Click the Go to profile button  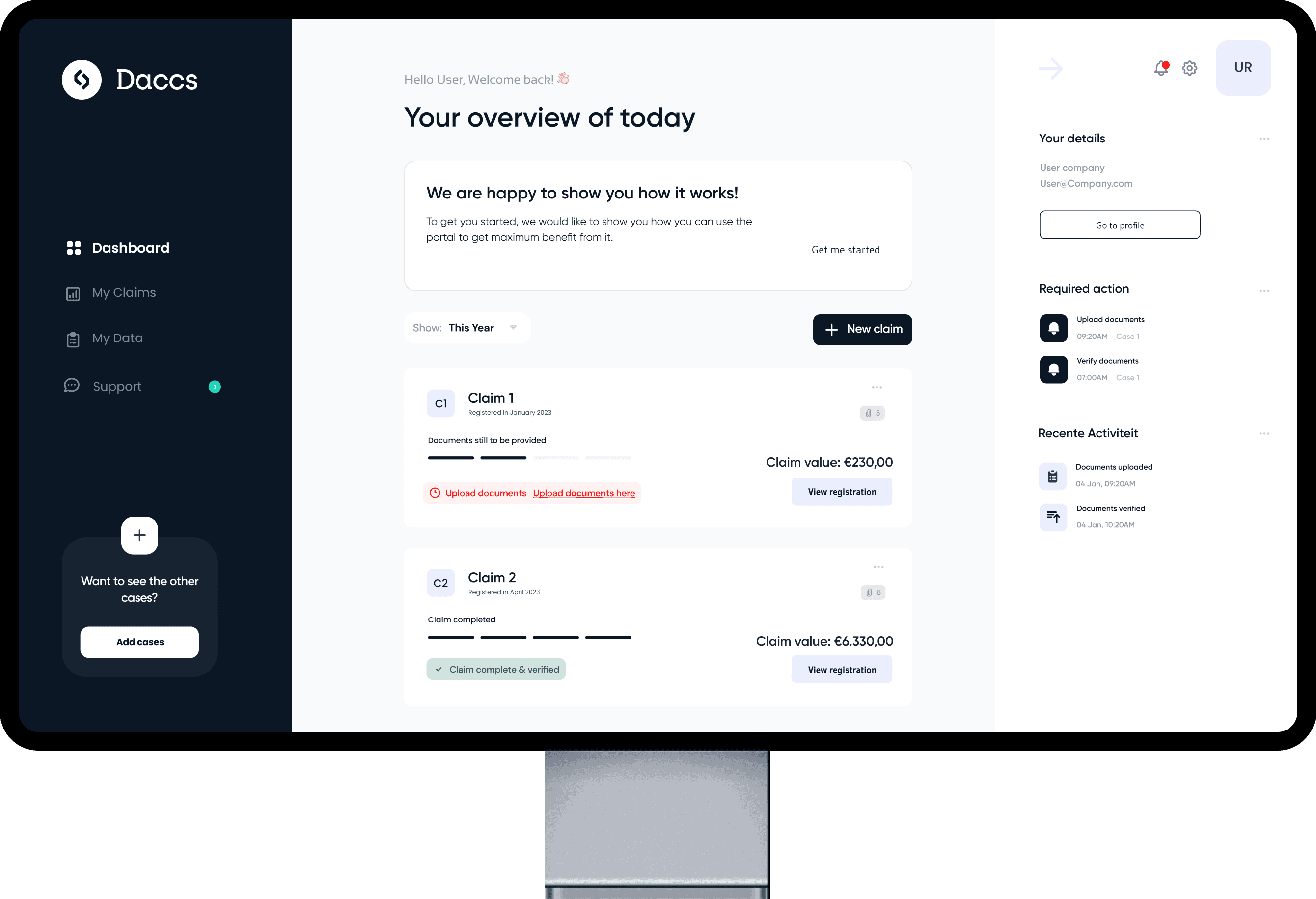pos(1120,225)
